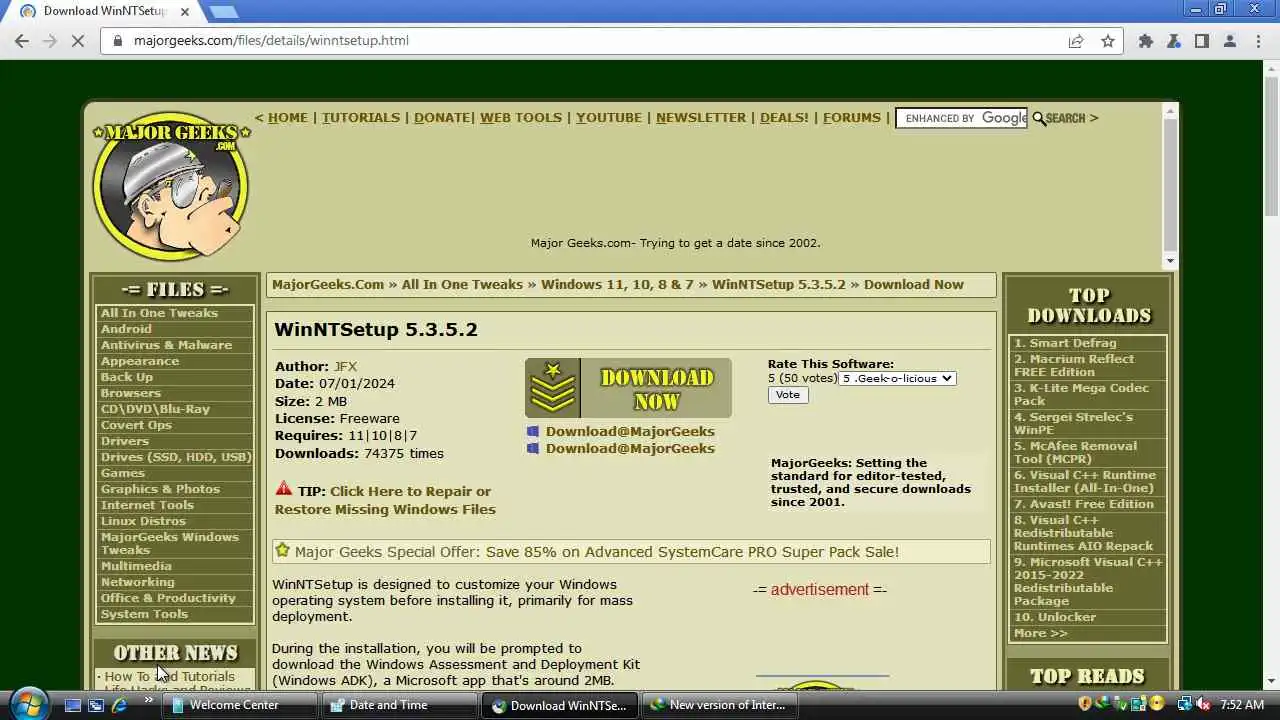Go back to the previous page

pos(22,41)
